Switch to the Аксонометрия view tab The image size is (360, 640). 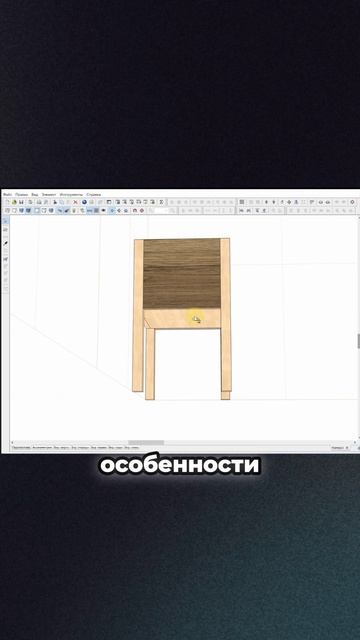click(42, 448)
